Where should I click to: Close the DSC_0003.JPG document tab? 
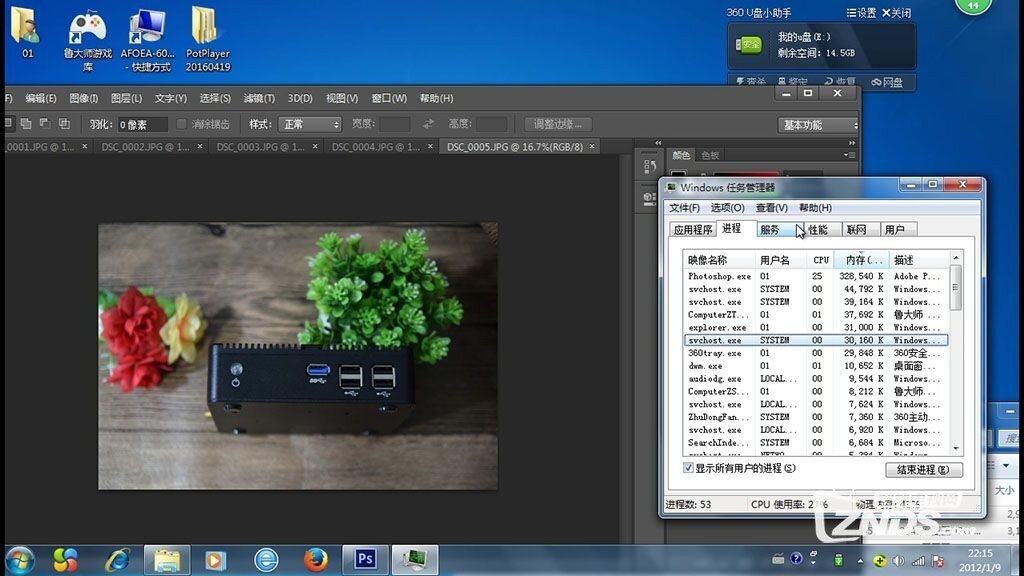(x=315, y=147)
